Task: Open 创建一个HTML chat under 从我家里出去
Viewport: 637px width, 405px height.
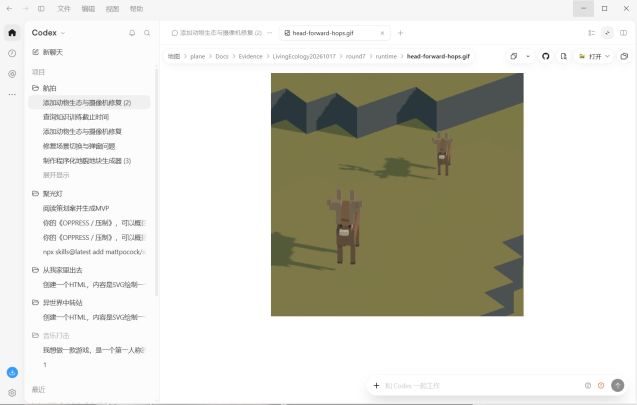Action: (89, 285)
